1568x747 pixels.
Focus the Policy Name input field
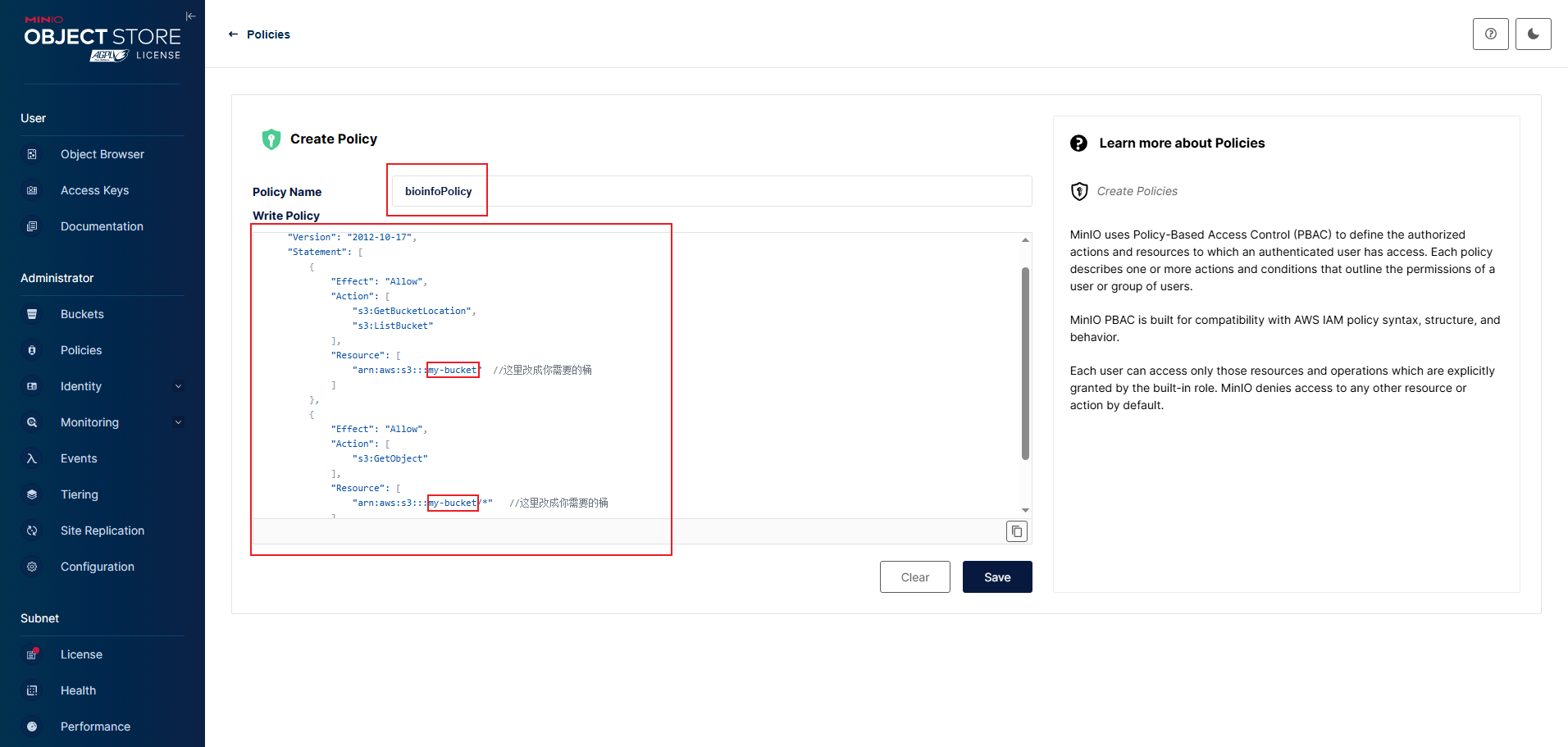click(712, 191)
